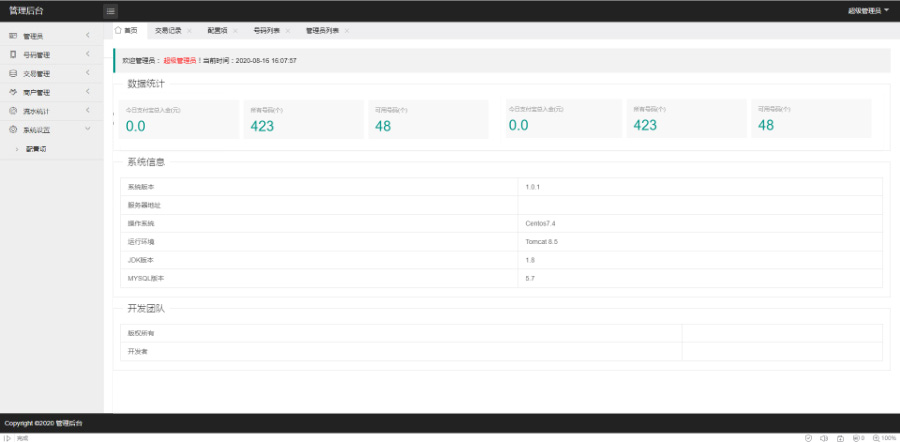This screenshot has width=900, height=442.
Task: Click the home icon on the 首页 tab
Action: pos(119,30)
